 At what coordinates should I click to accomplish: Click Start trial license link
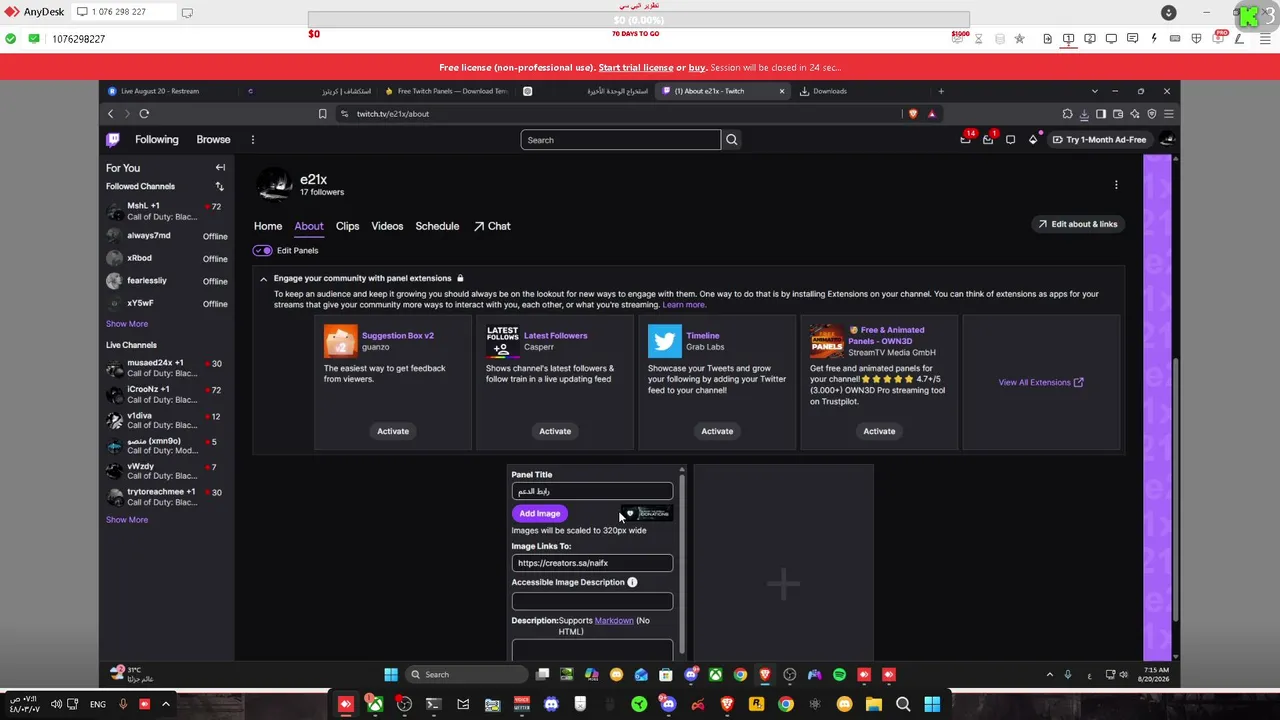click(636, 68)
